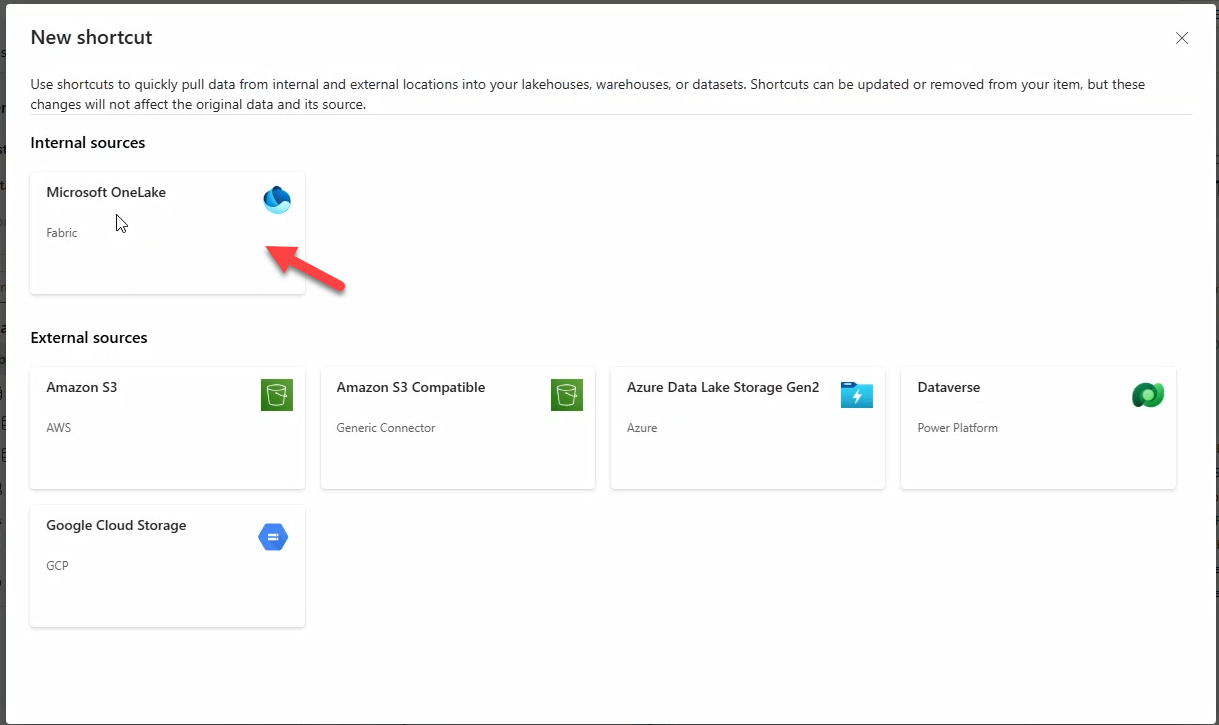Viewport: 1219px width, 725px height.
Task: Select Azure Data Lake Storage Gen2 title
Action: pyautogui.click(x=723, y=387)
